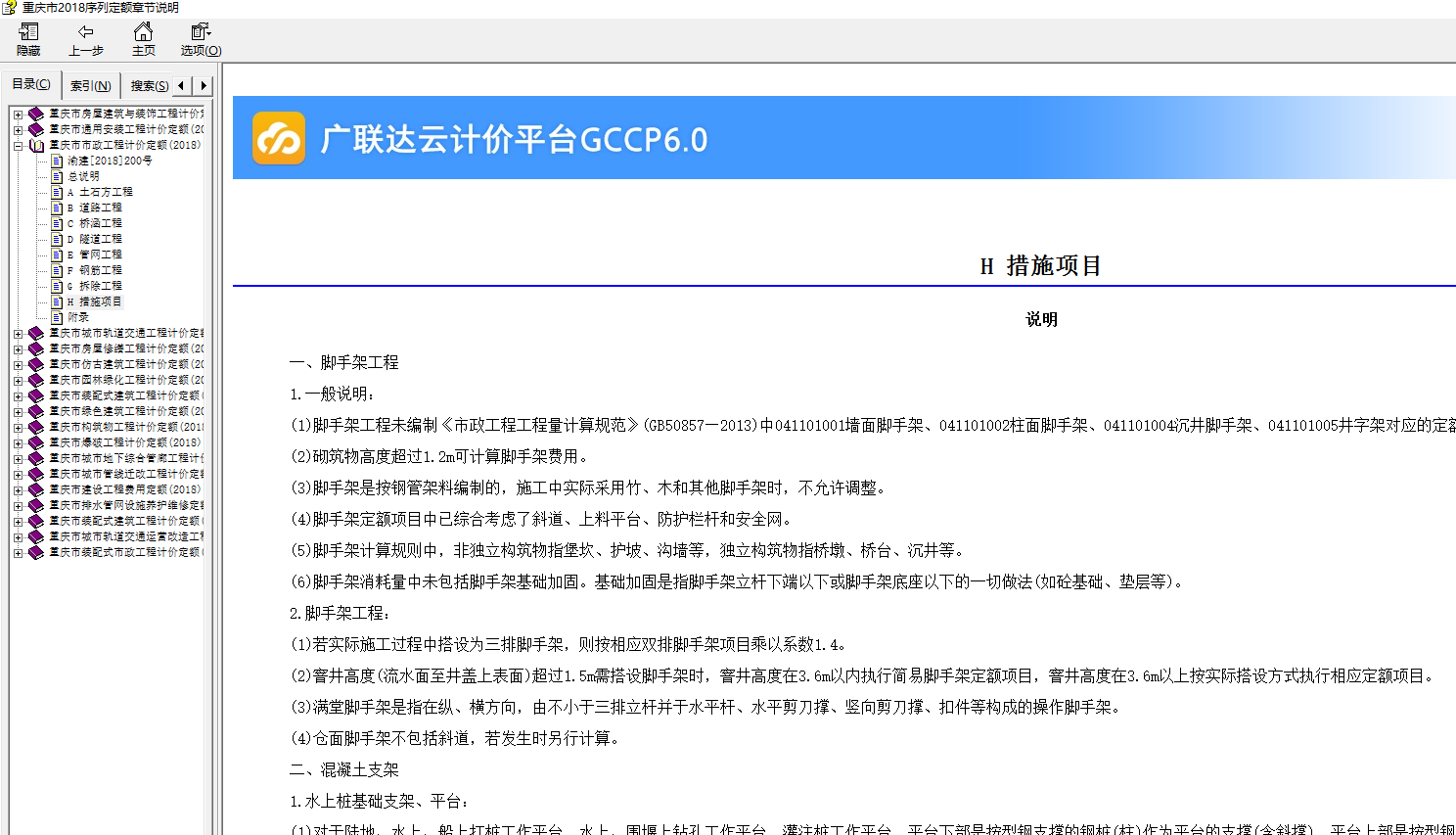Click the 一、脚手架工程 section line

tap(344, 362)
